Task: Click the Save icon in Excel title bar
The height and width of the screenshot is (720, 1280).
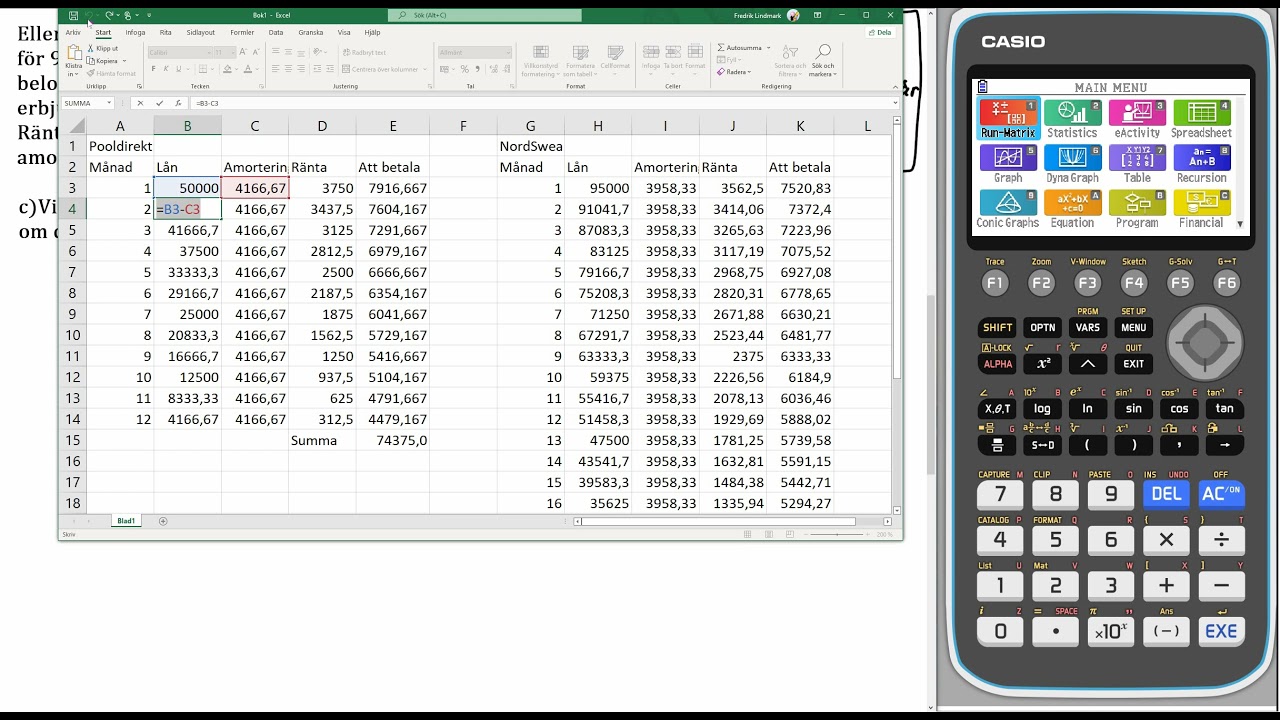Action: click(x=74, y=16)
